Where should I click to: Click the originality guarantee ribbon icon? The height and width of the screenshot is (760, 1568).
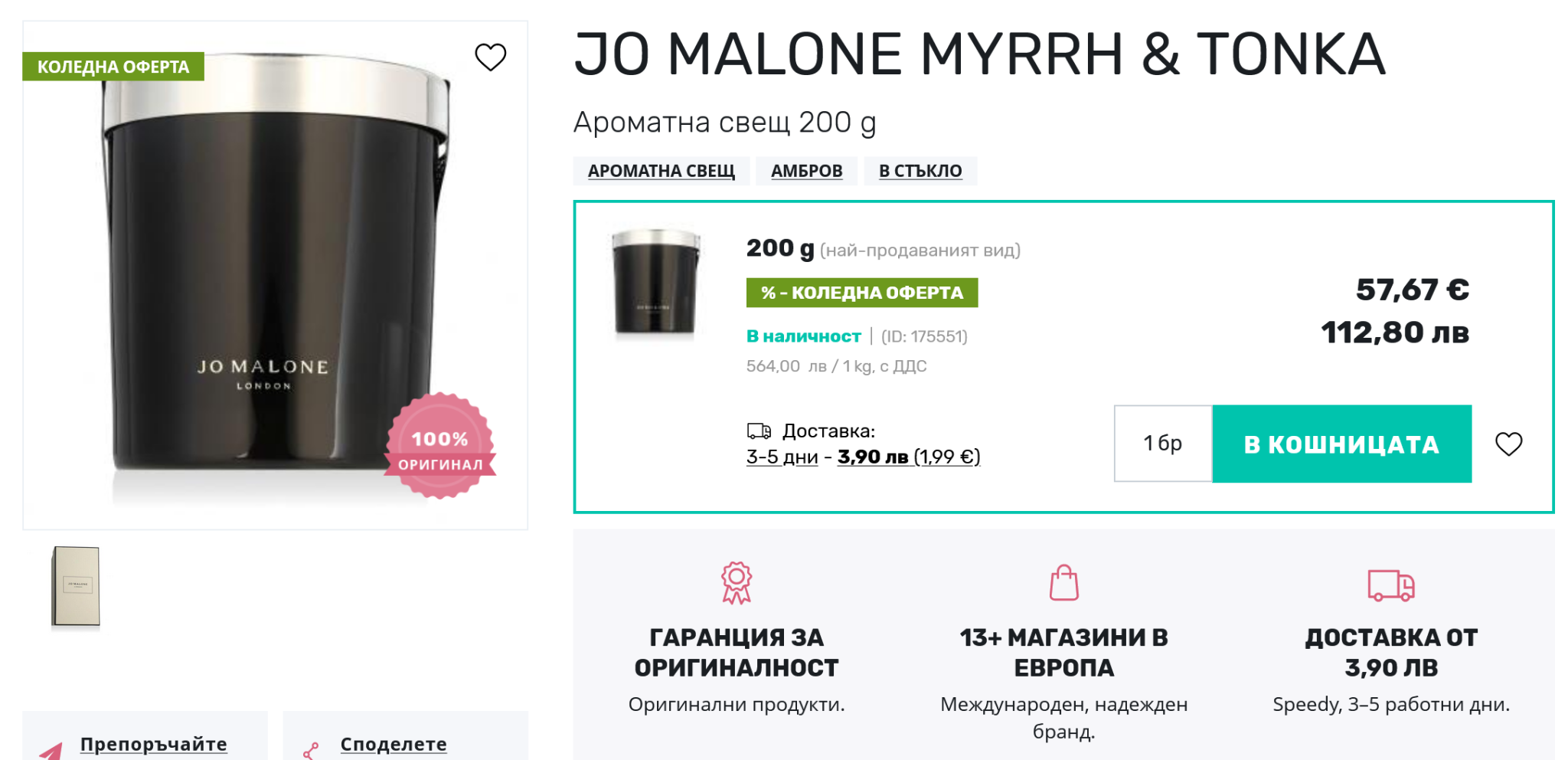point(737,583)
